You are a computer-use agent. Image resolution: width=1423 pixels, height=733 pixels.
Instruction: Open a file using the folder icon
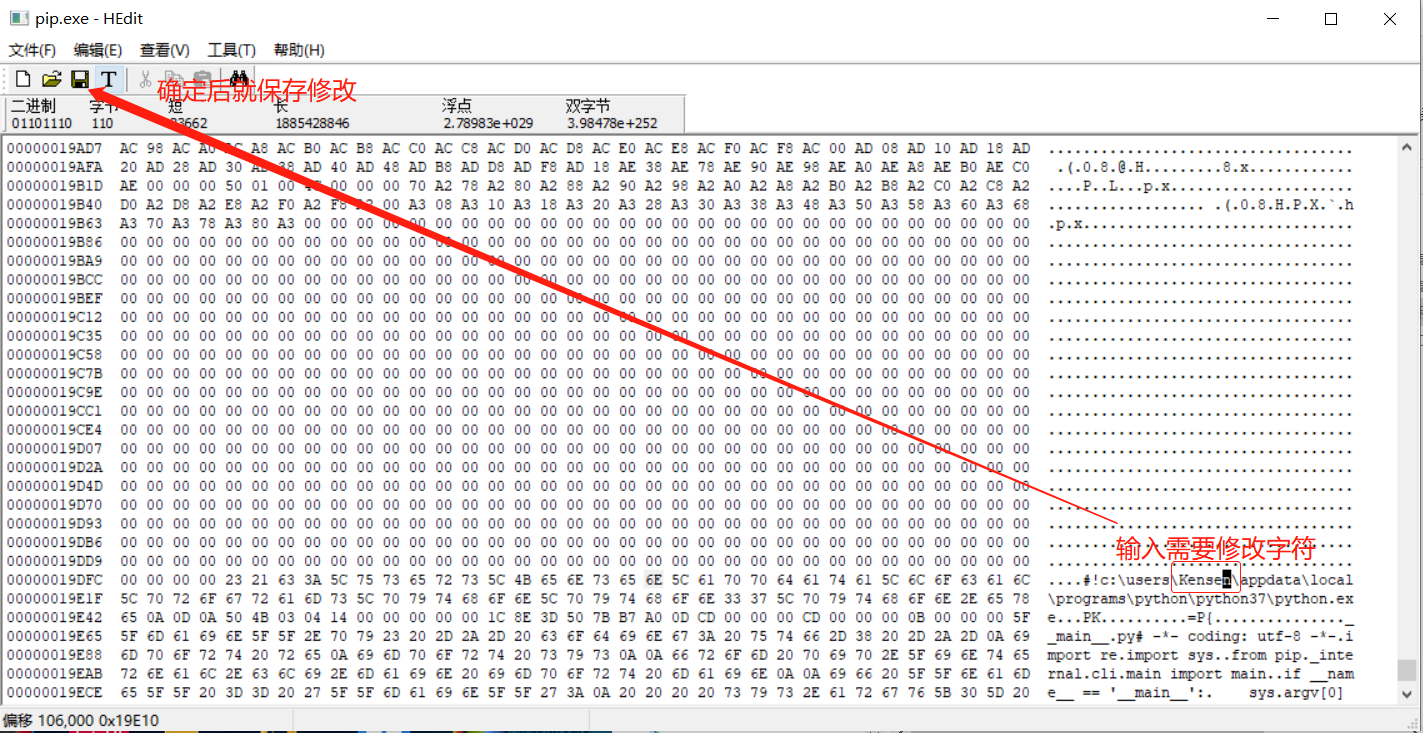(x=51, y=79)
